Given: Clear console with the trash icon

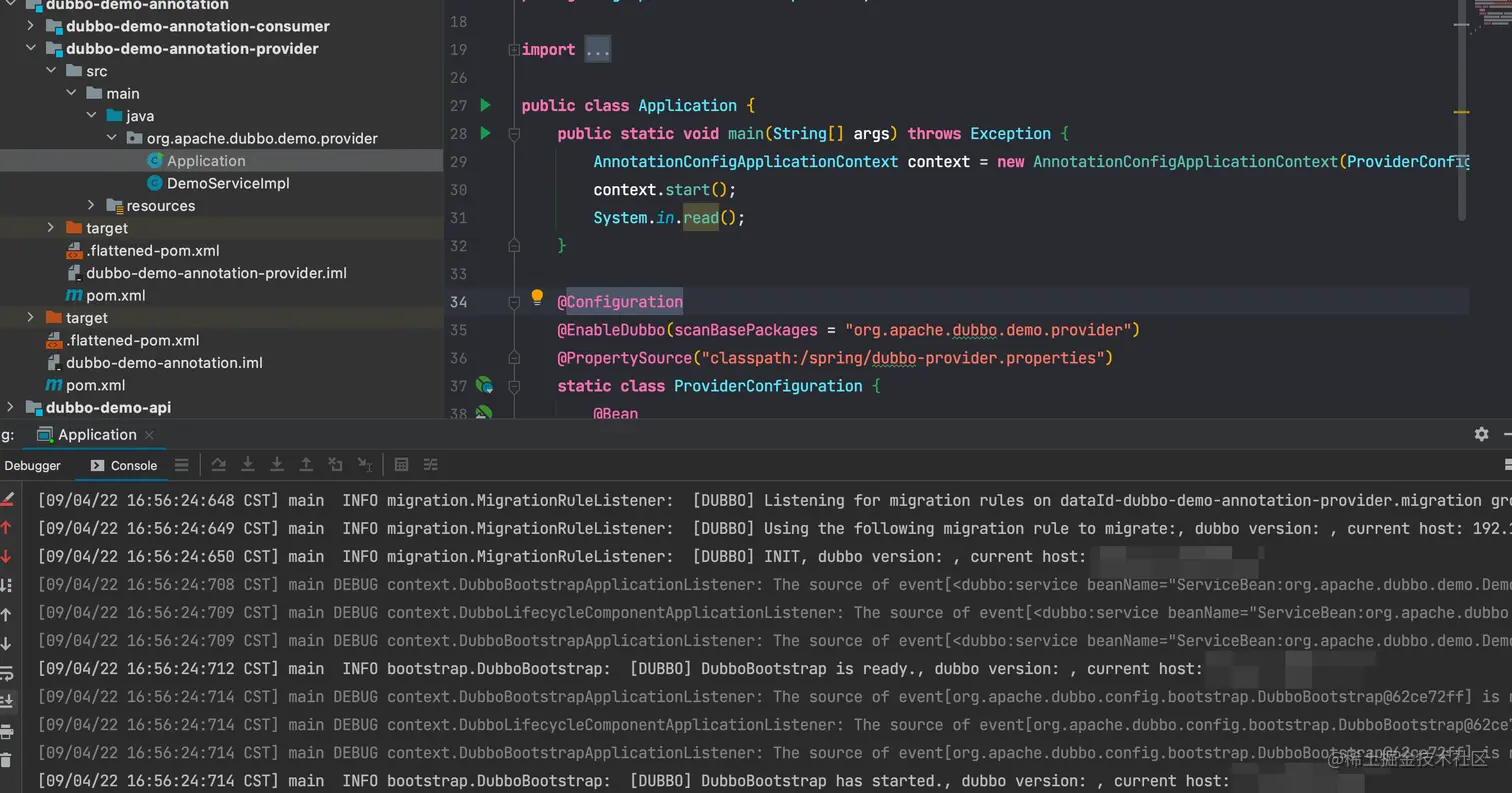Looking at the screenshot, I should click(x=6, y=761).
